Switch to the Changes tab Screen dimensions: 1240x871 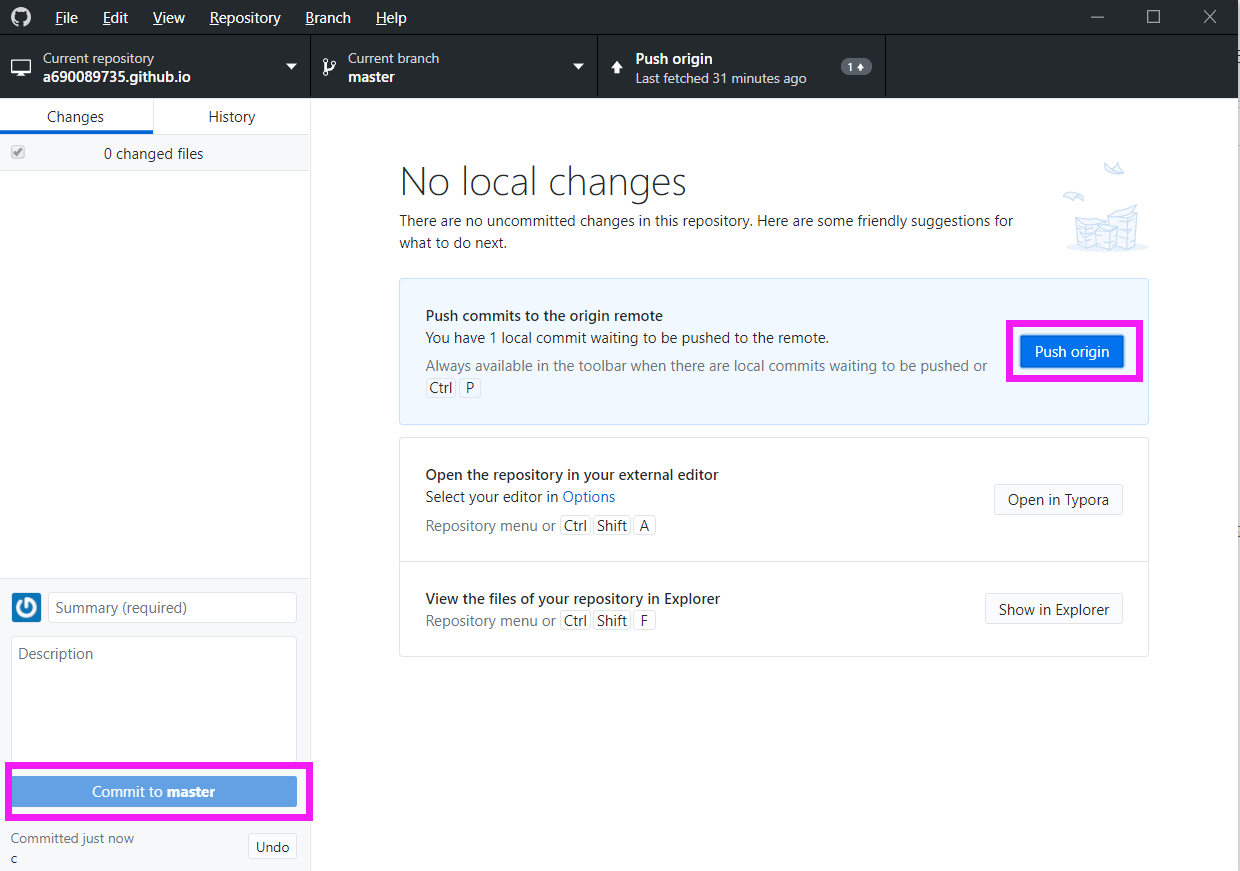[76, 117]
